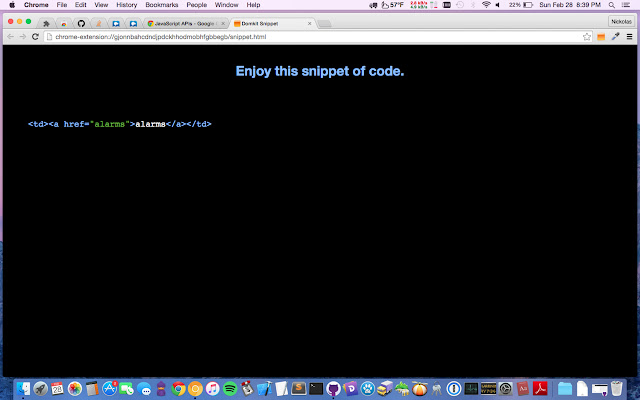640x400 pixels.
Task: Open the Bookmarks menu
Action: click(162, 5)
